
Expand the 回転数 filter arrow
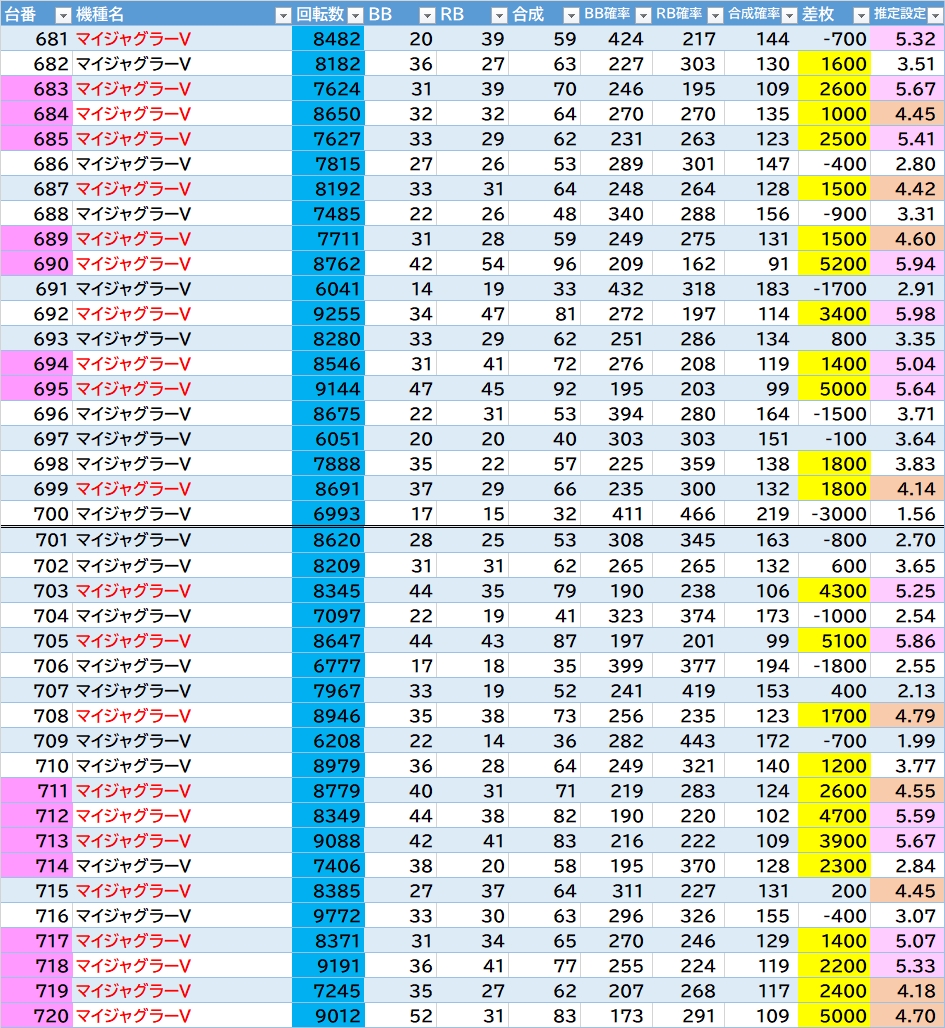click(x=353, y=15)
